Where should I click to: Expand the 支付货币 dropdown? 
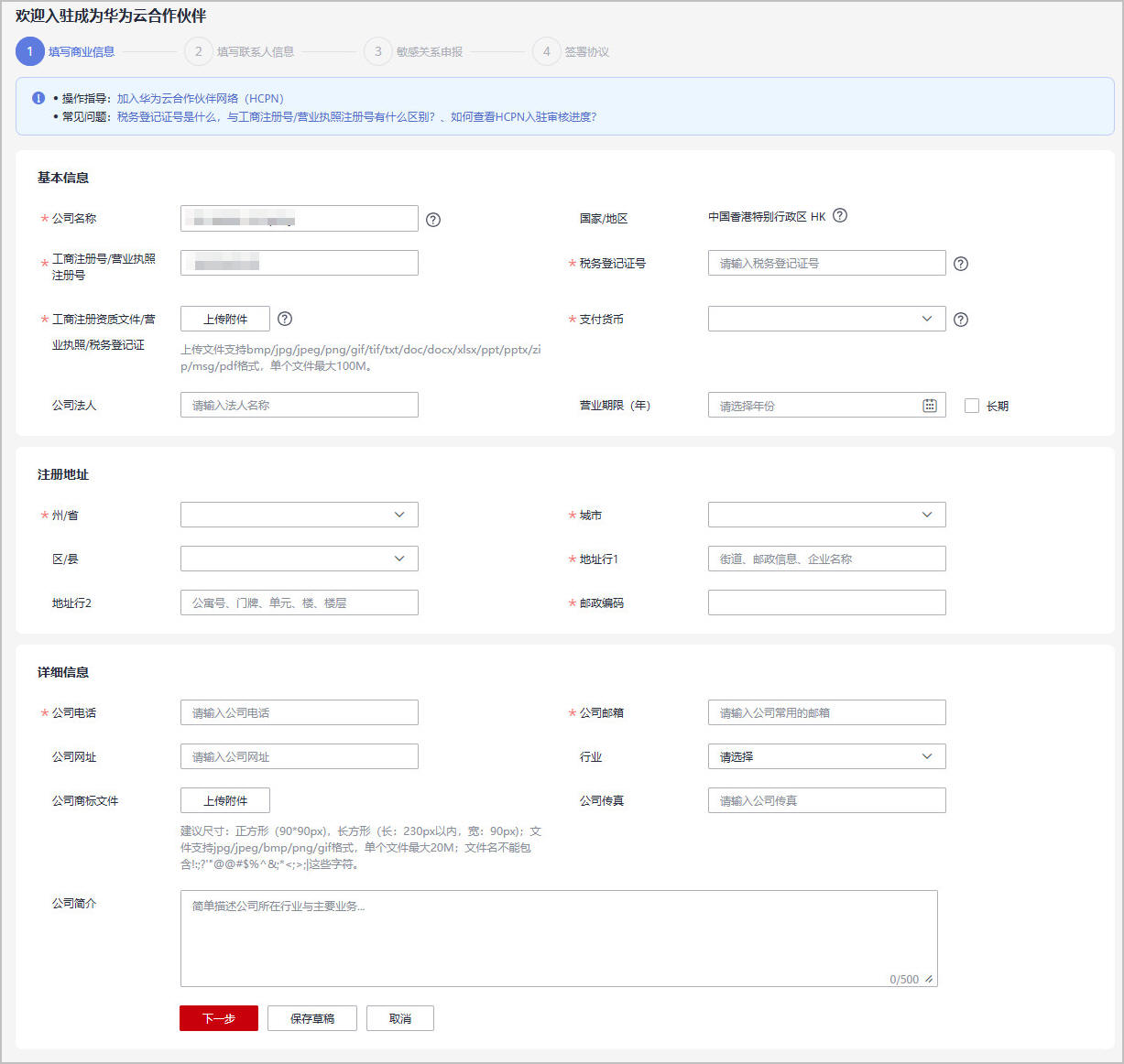[x=826, y=319]
